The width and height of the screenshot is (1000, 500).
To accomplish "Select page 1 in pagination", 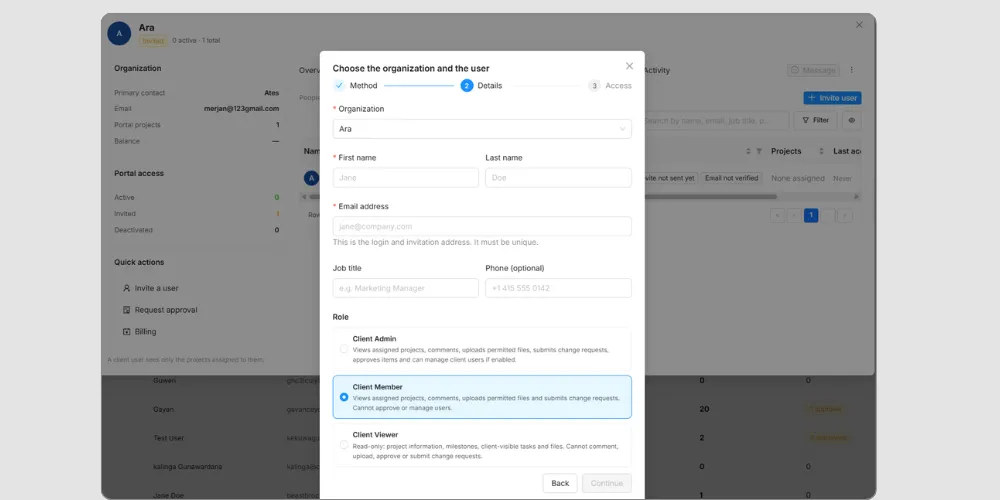I will [x=811, y=216].
